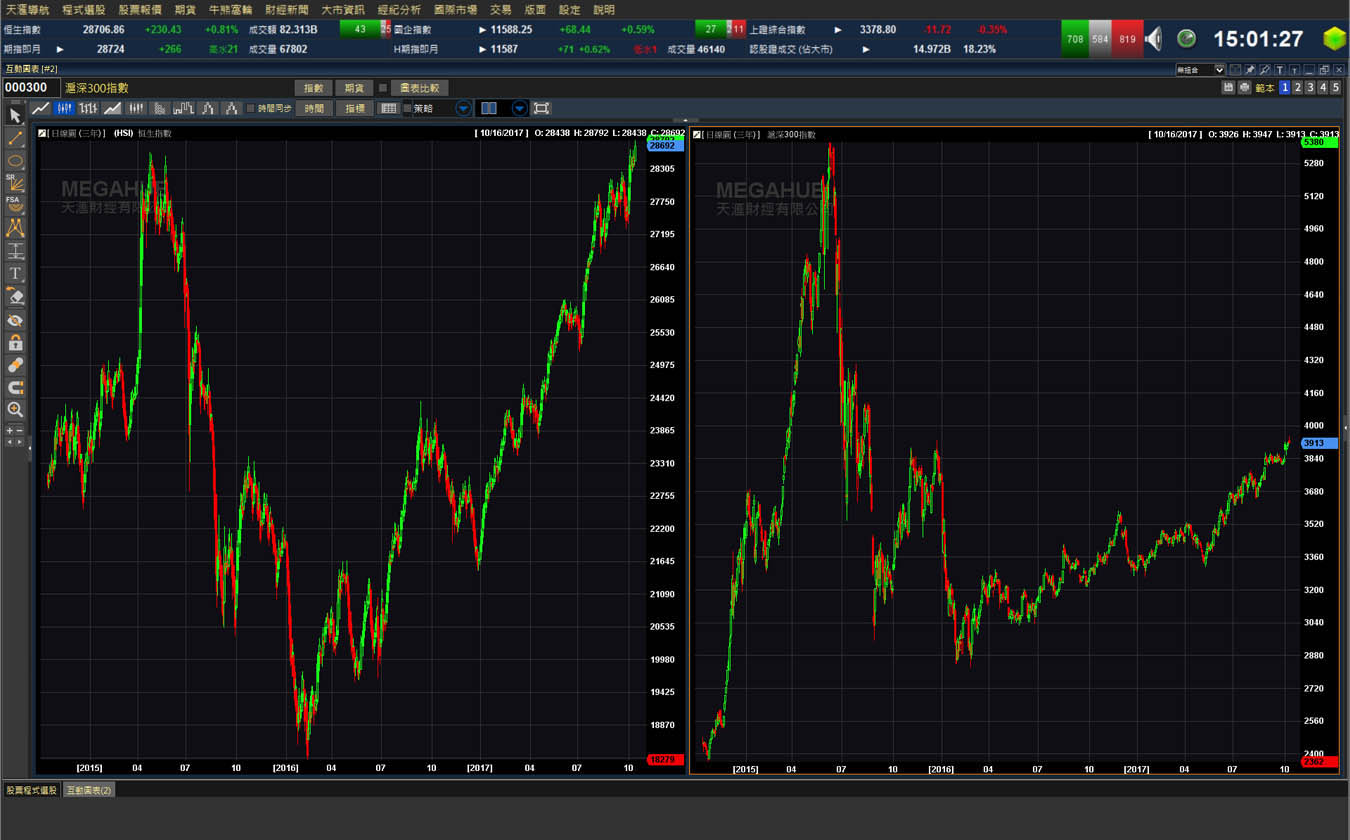Expand arrow next to 上證綜合指數
This screenshot has height=840, width=1350.
(838, 29)
